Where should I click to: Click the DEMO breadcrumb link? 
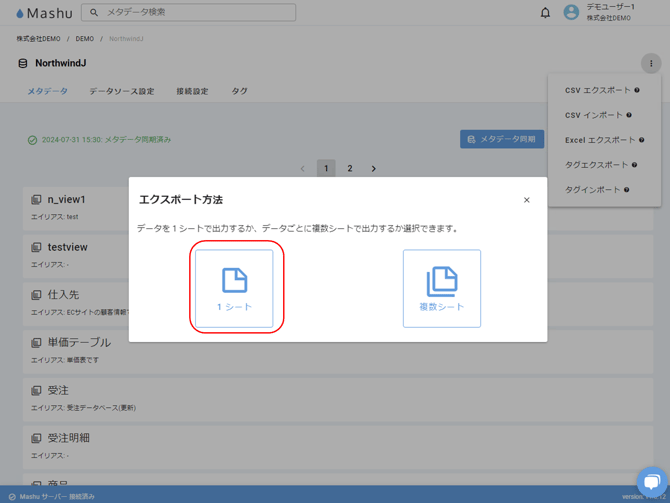click(x=85, y=39)
